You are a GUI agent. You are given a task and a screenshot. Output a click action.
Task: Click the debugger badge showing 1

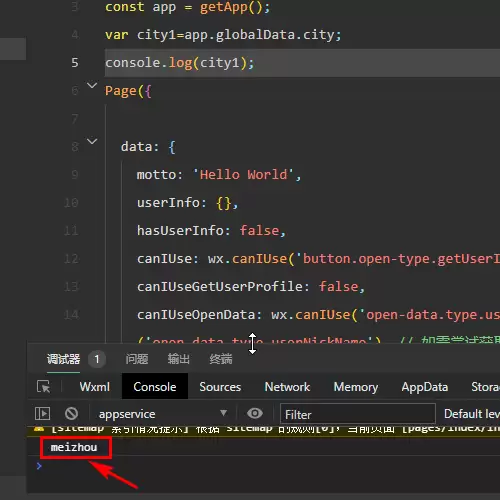97,359
